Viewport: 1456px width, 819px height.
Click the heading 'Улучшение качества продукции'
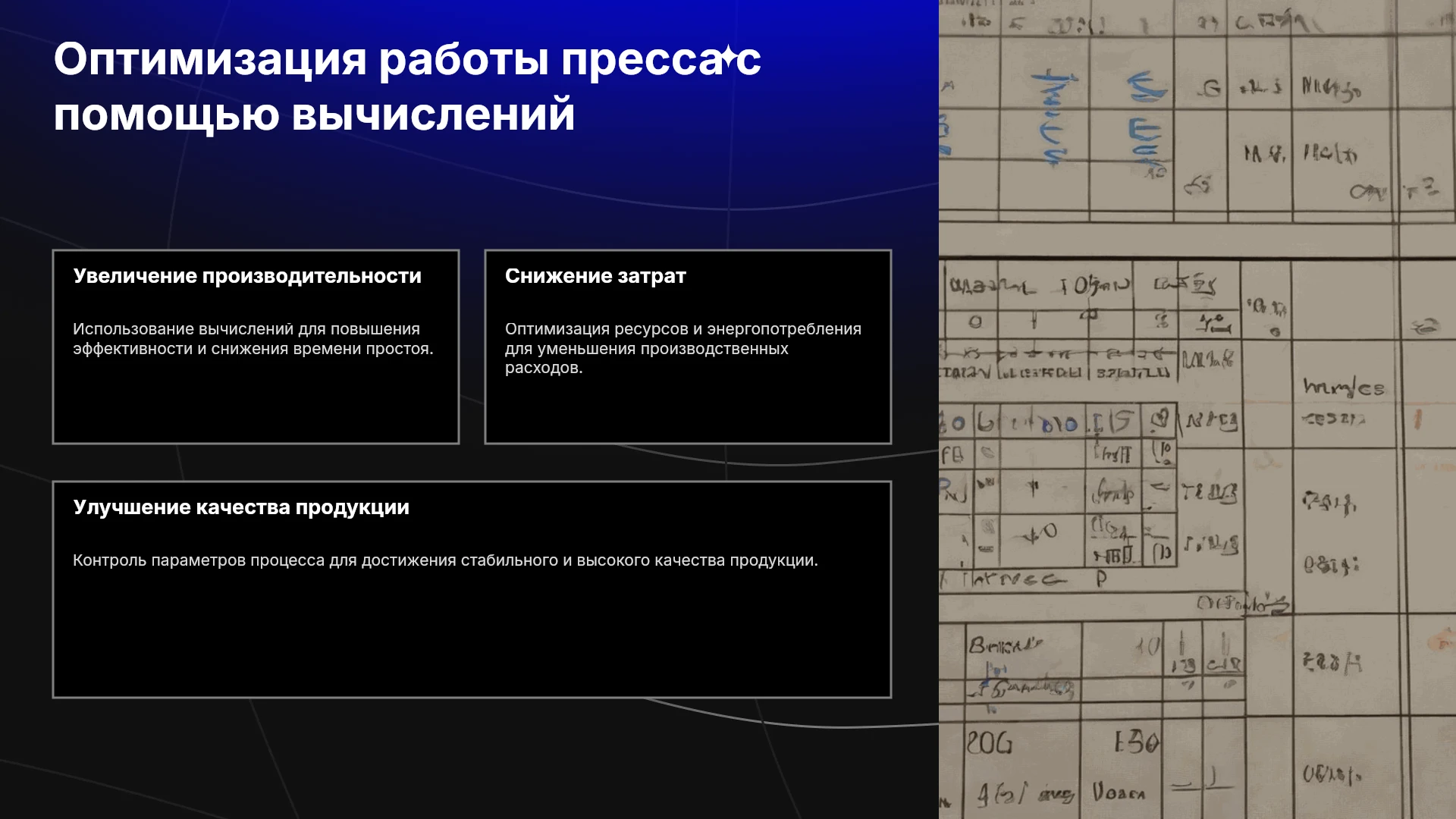(241, 507)
